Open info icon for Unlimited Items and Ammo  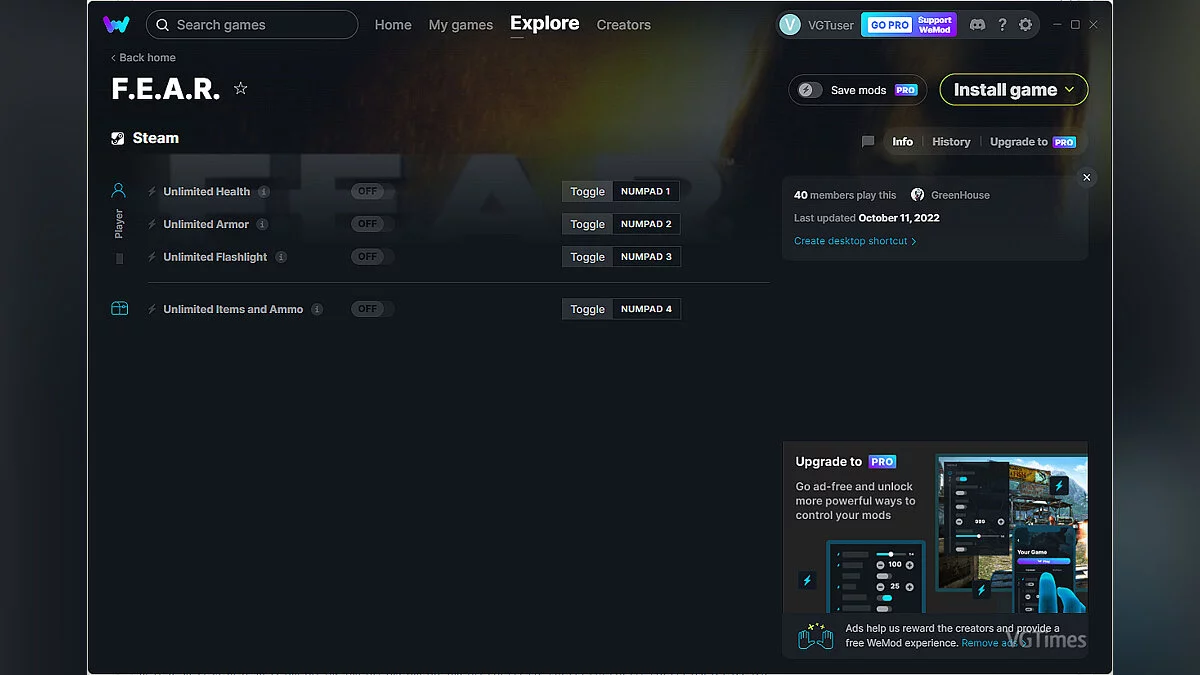[x=317, y=309]
